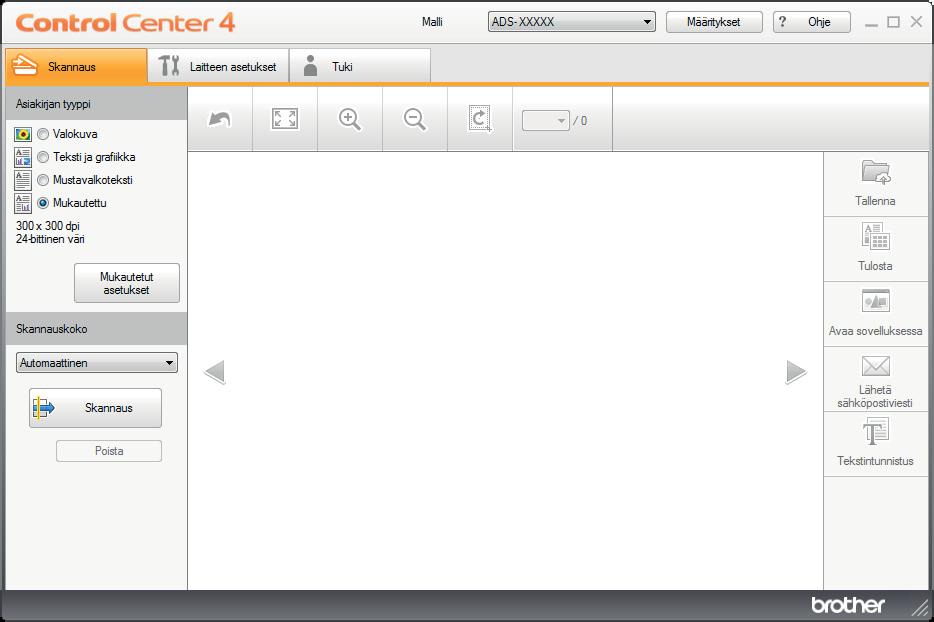Open the Tuki tab

tap(360, 66)
